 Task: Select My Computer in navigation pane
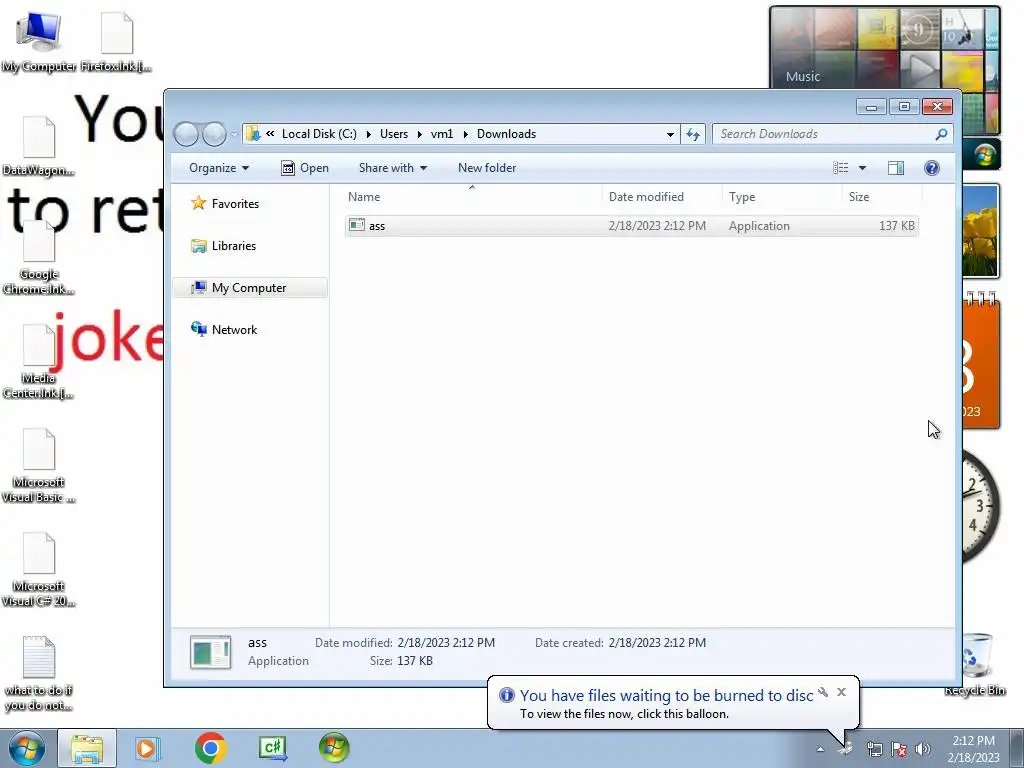(250, 288)
